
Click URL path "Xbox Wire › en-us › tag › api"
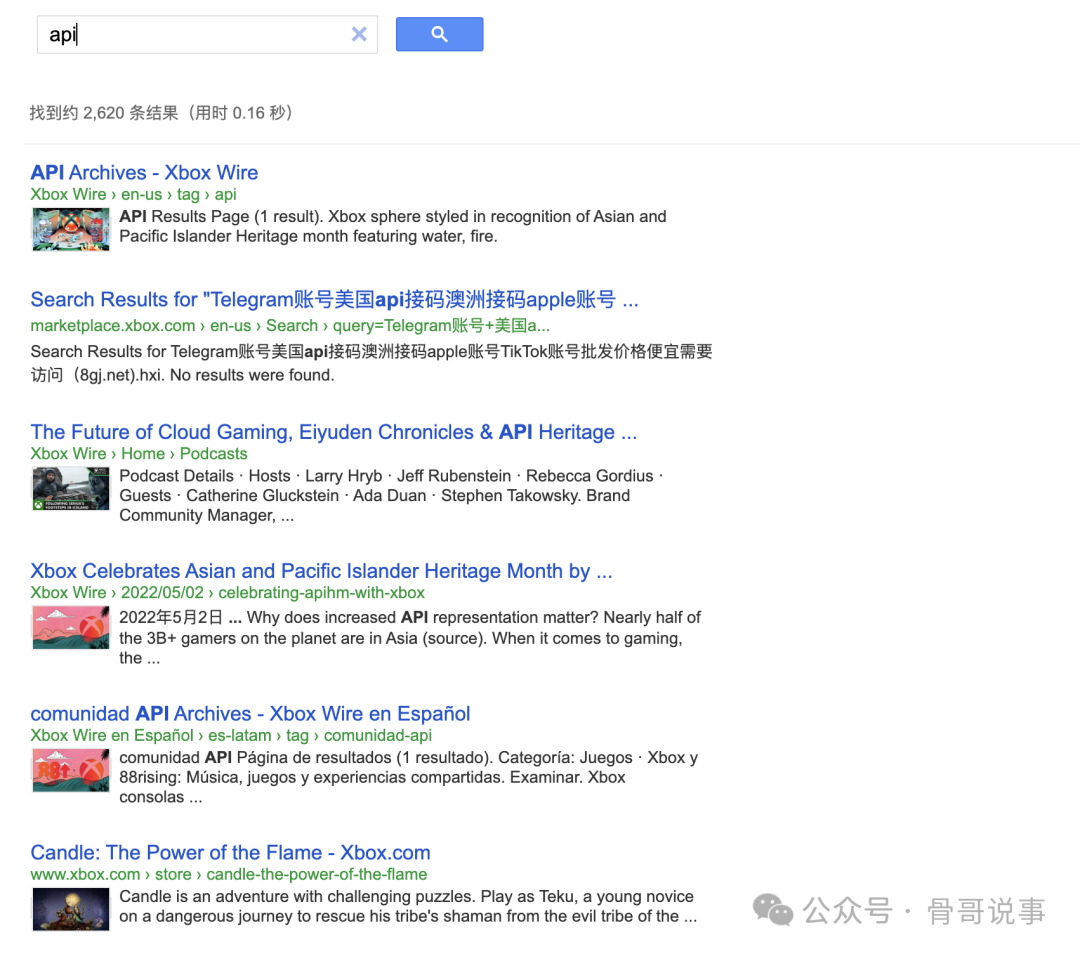click(x=133, y=194)
